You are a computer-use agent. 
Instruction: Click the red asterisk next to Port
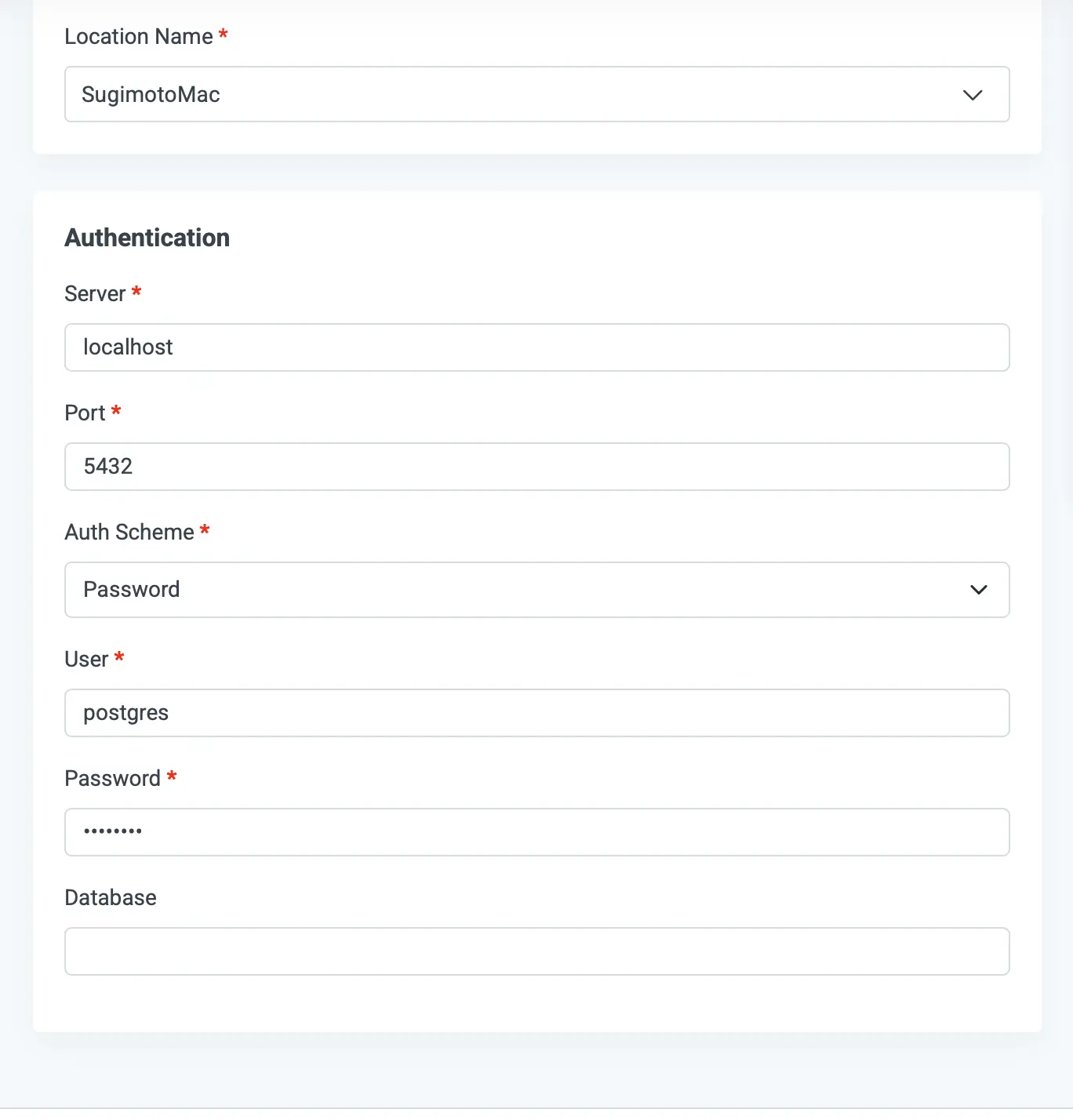coord(116,411)
